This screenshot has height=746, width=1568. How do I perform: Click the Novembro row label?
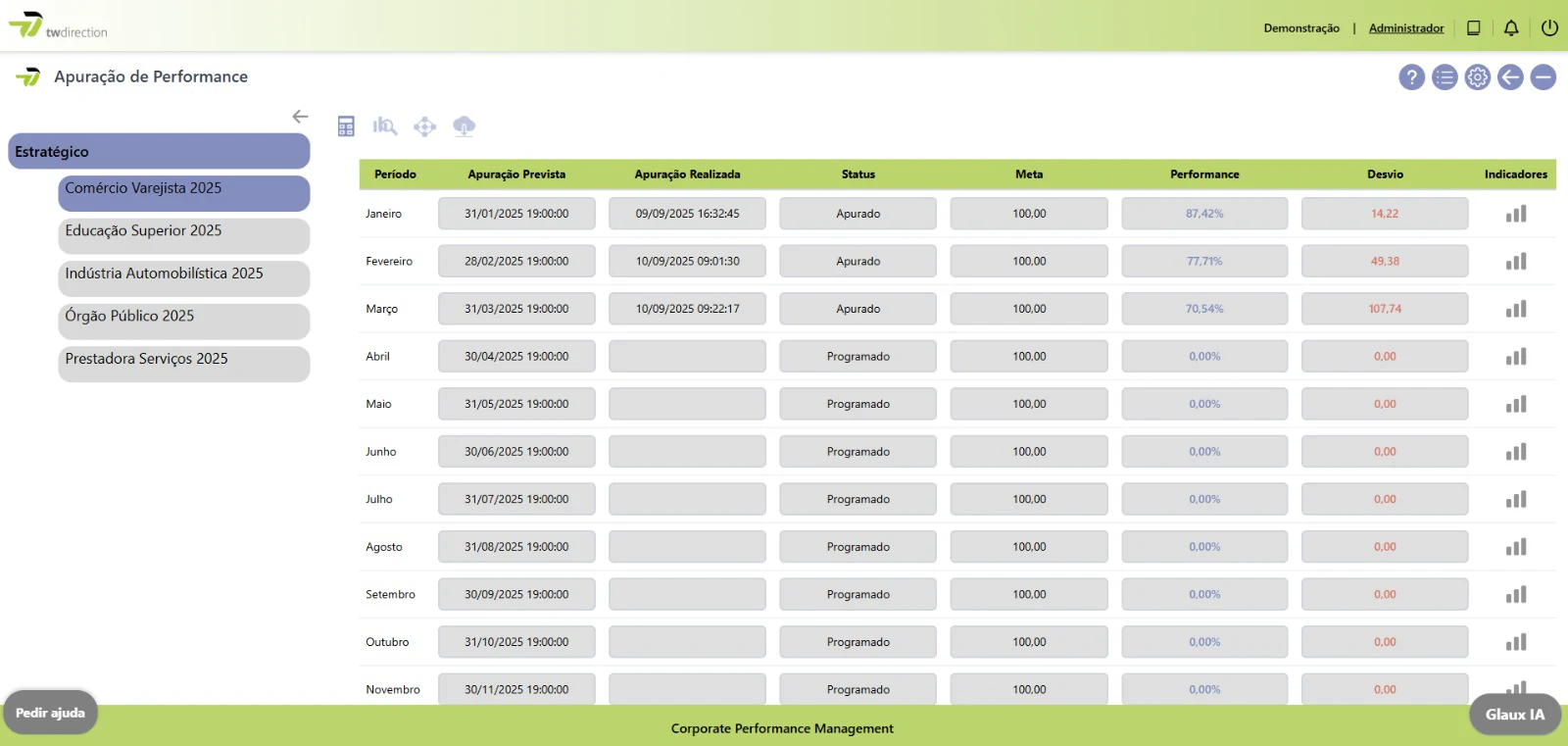click(x=393, y=690)
